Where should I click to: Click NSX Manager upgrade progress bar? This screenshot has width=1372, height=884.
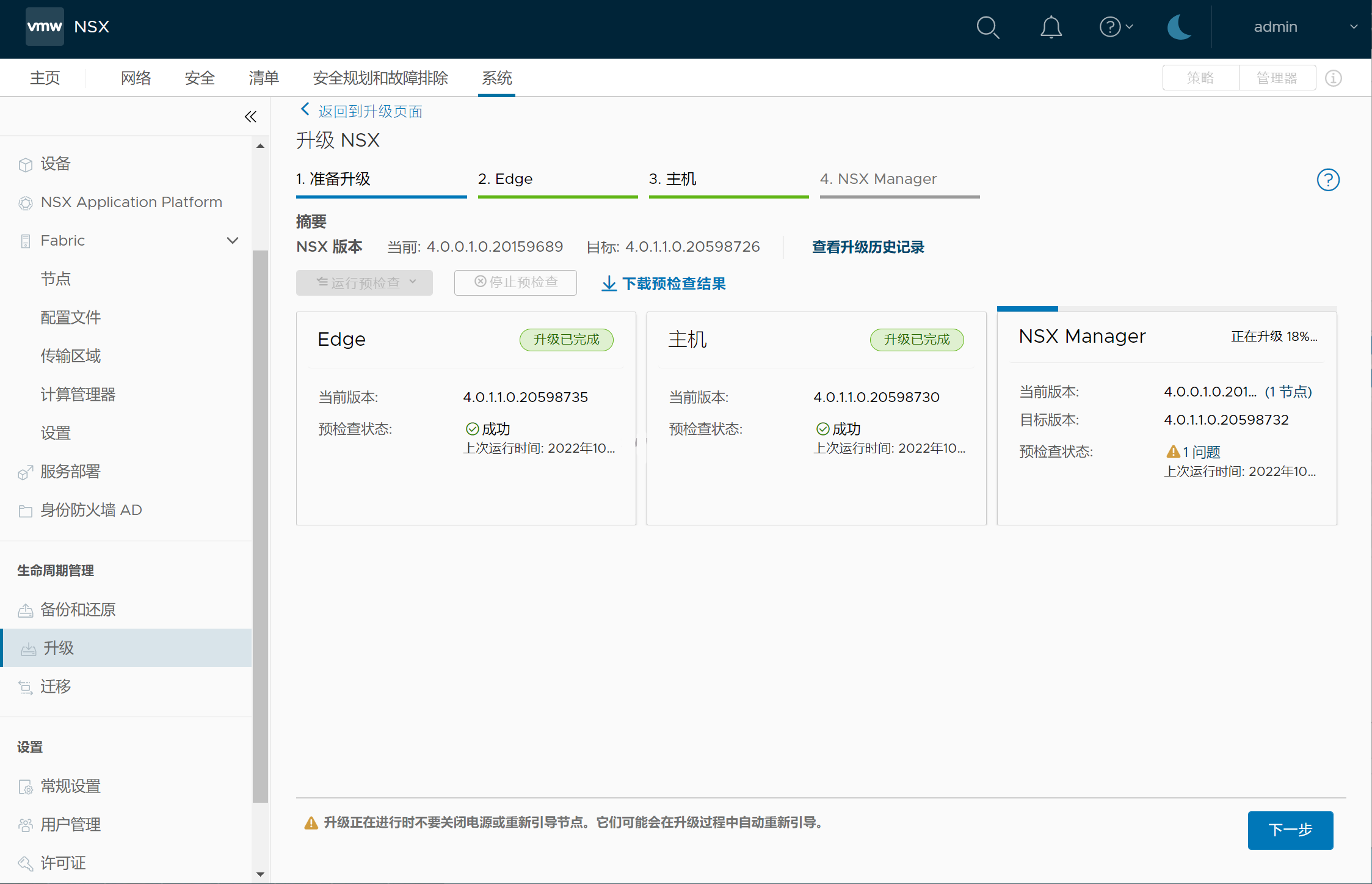(1166, 309)
